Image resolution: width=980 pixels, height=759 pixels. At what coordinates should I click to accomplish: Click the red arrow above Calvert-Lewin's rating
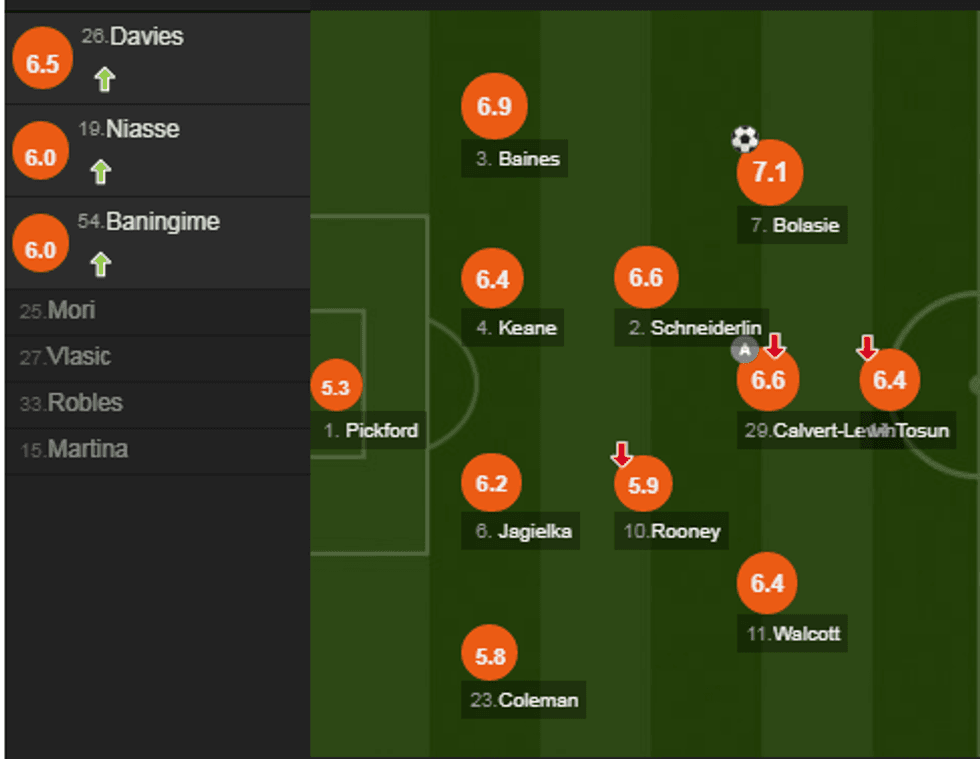point(774,346)
